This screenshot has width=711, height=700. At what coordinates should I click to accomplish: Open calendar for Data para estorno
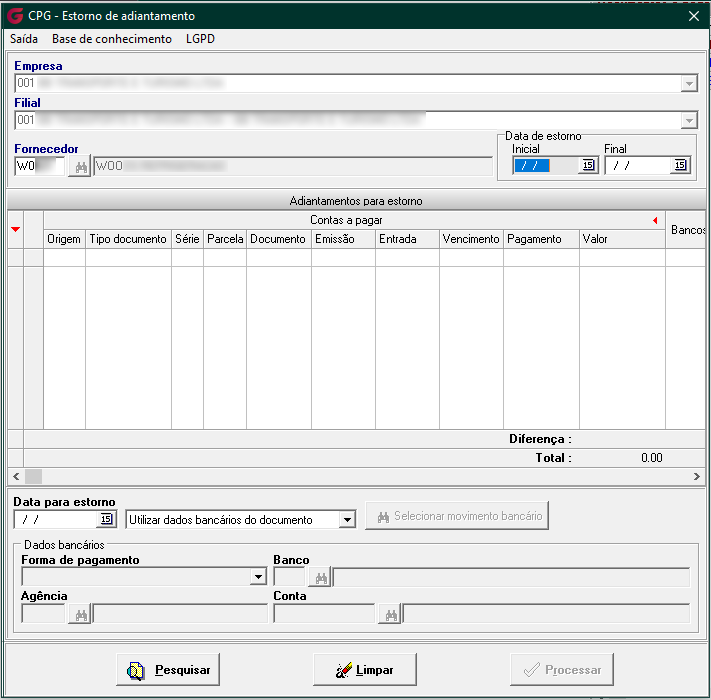[106, 519]
